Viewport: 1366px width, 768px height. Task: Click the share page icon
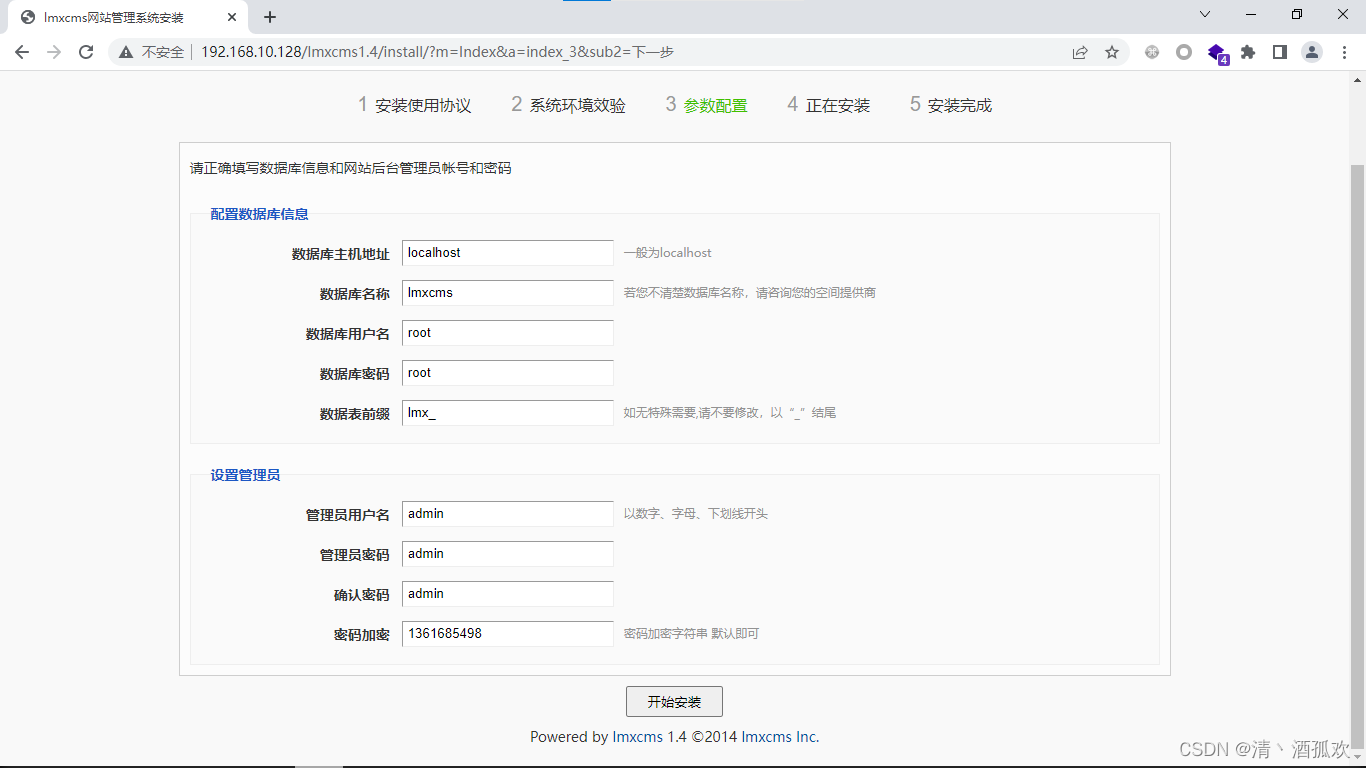tap(1080, 52)
